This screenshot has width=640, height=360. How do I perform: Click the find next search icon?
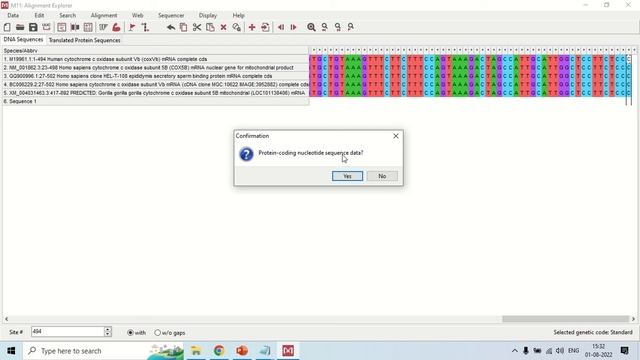tap(338, 27)
